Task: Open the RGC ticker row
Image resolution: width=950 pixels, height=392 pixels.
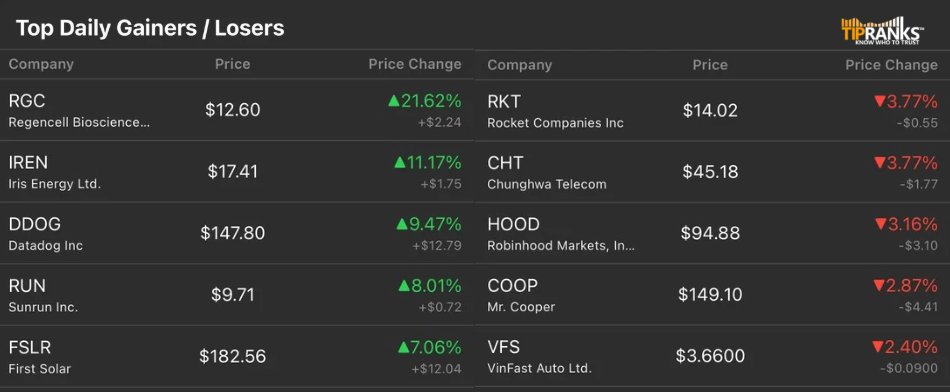Action: 237,110
